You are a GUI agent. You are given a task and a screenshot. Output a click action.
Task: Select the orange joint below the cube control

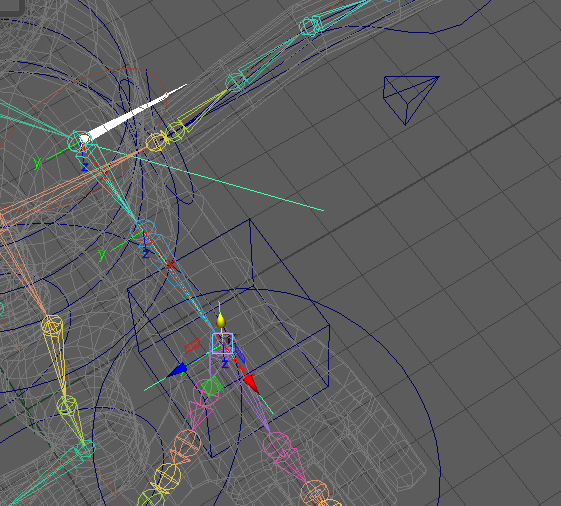[187, 443]
